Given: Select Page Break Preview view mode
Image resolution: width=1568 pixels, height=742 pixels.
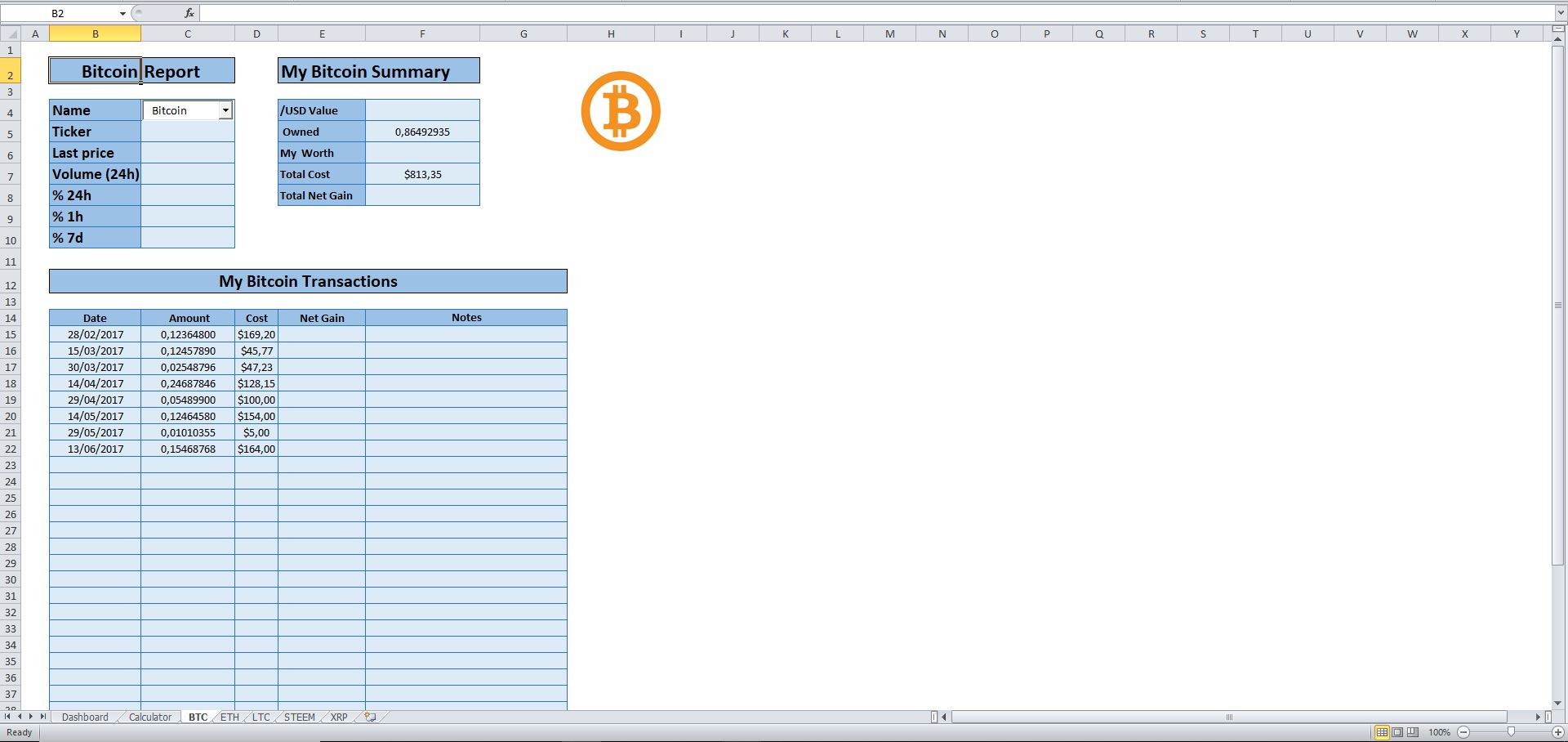Looking at the screenshot, I should pos(1413,732).
